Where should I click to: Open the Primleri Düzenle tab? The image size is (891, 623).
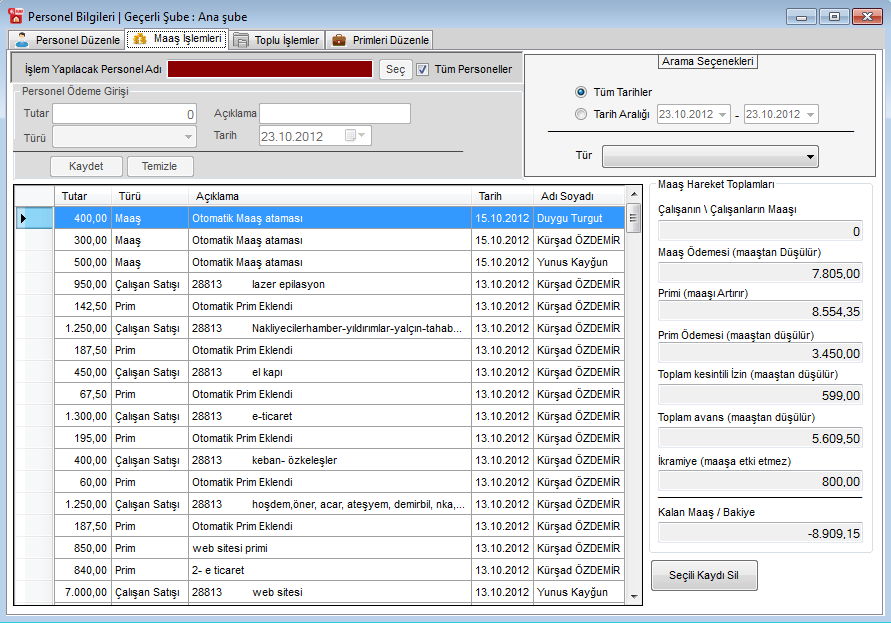(390, 40)
